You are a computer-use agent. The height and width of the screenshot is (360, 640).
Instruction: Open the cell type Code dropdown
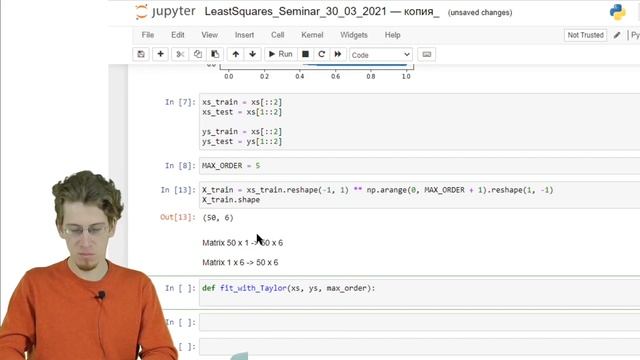(380, 55)
